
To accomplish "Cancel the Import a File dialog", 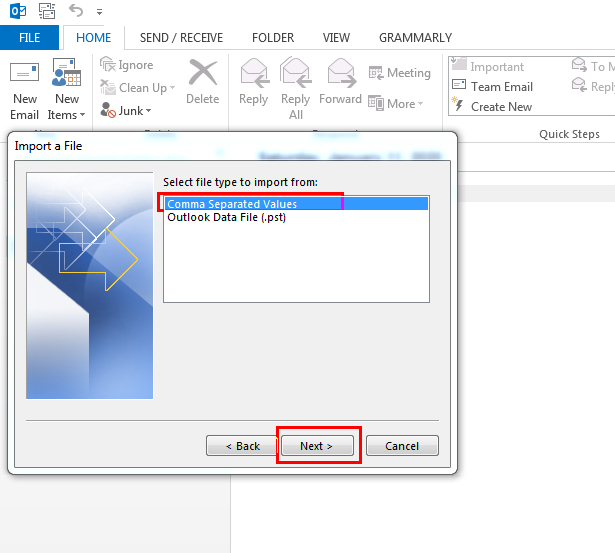I will coord(402,446).
